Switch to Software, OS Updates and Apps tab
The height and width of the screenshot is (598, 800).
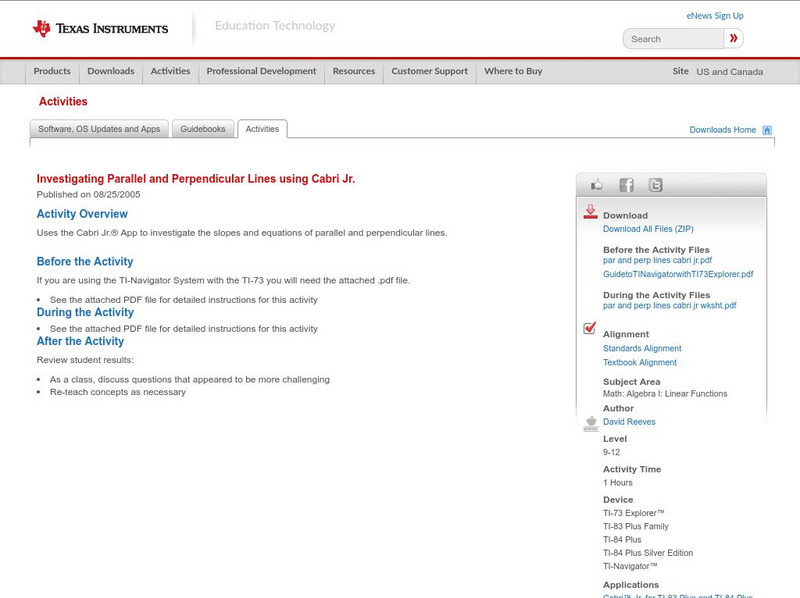[99, 129]
